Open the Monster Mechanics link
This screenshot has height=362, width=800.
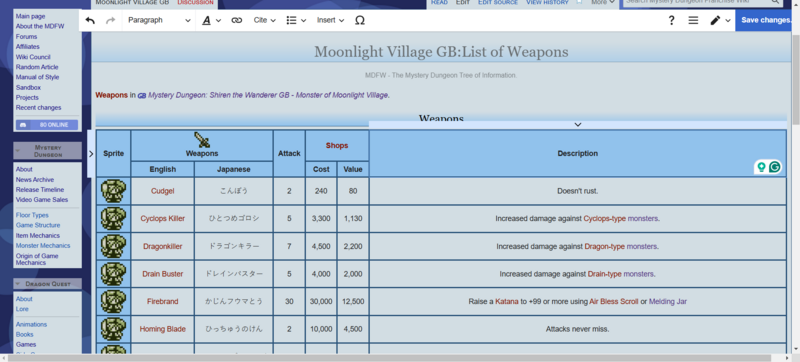pyautogui.click(x=43, y=246)
